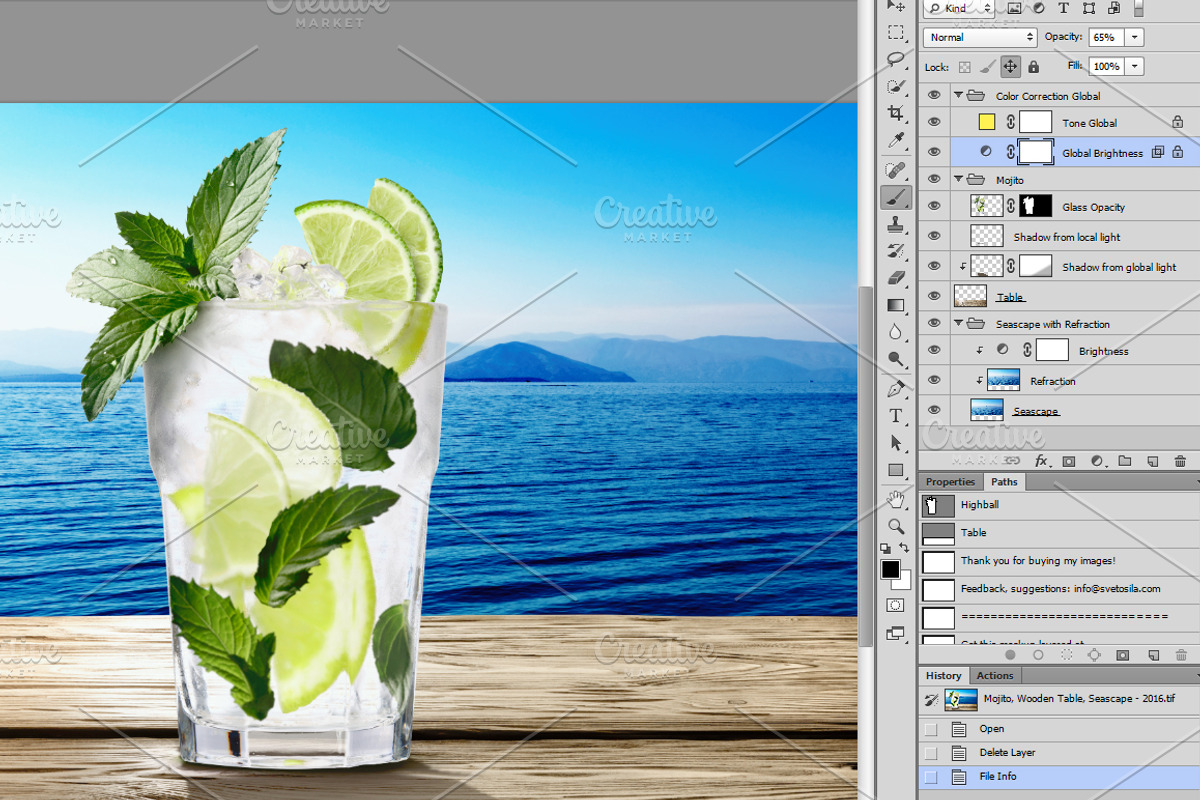Change screen mode from toolbar
Screen dimensions: 1200x800
pyautogui.click(x=896, y=633)
